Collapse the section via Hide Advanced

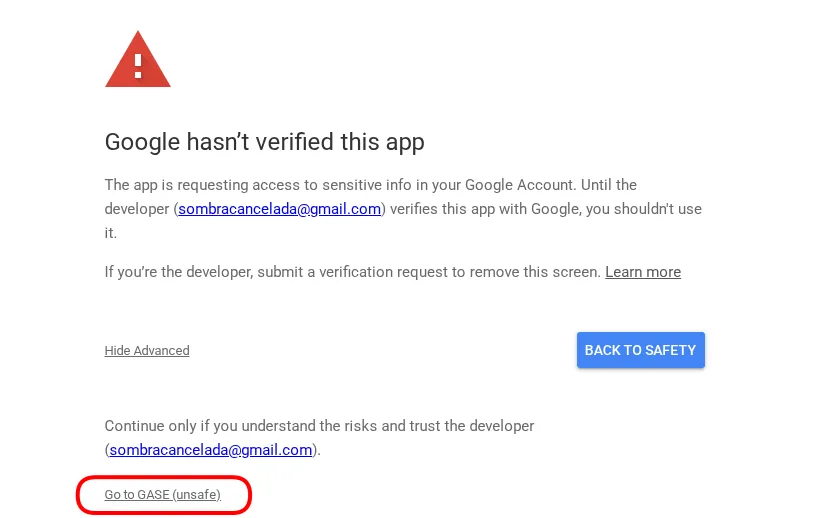point(147,351)
